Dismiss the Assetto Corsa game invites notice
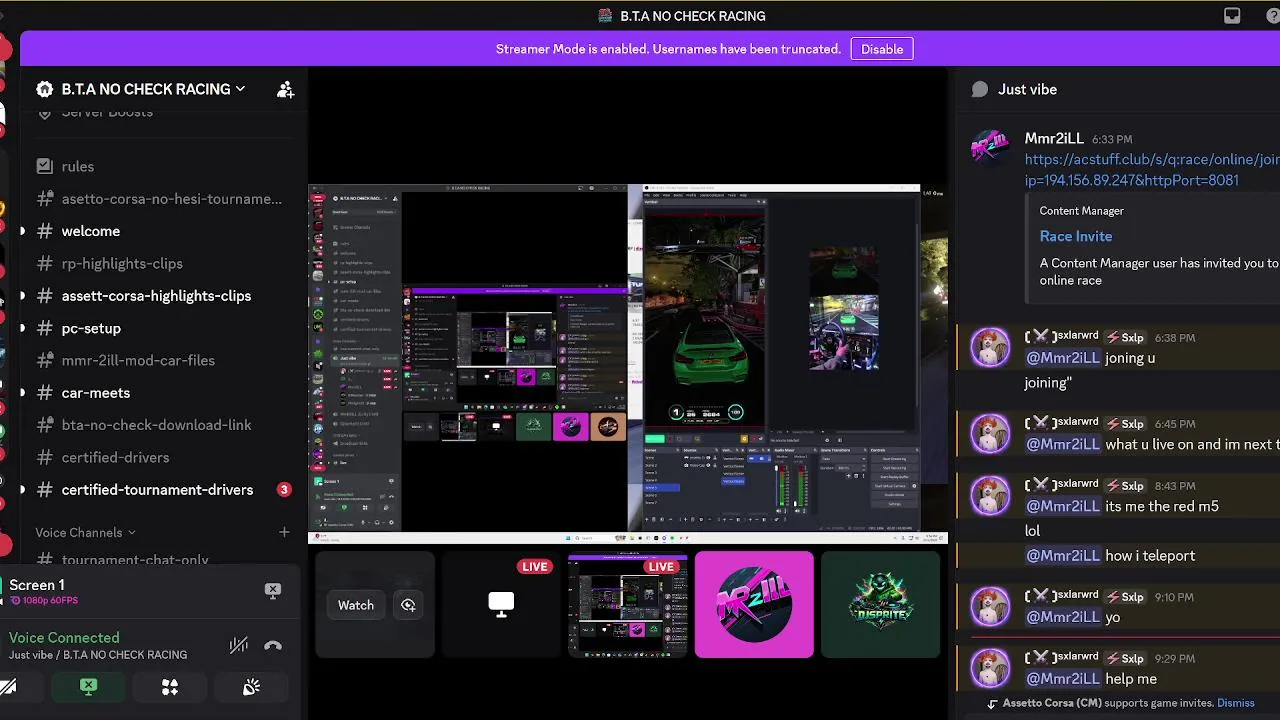 1235,703
